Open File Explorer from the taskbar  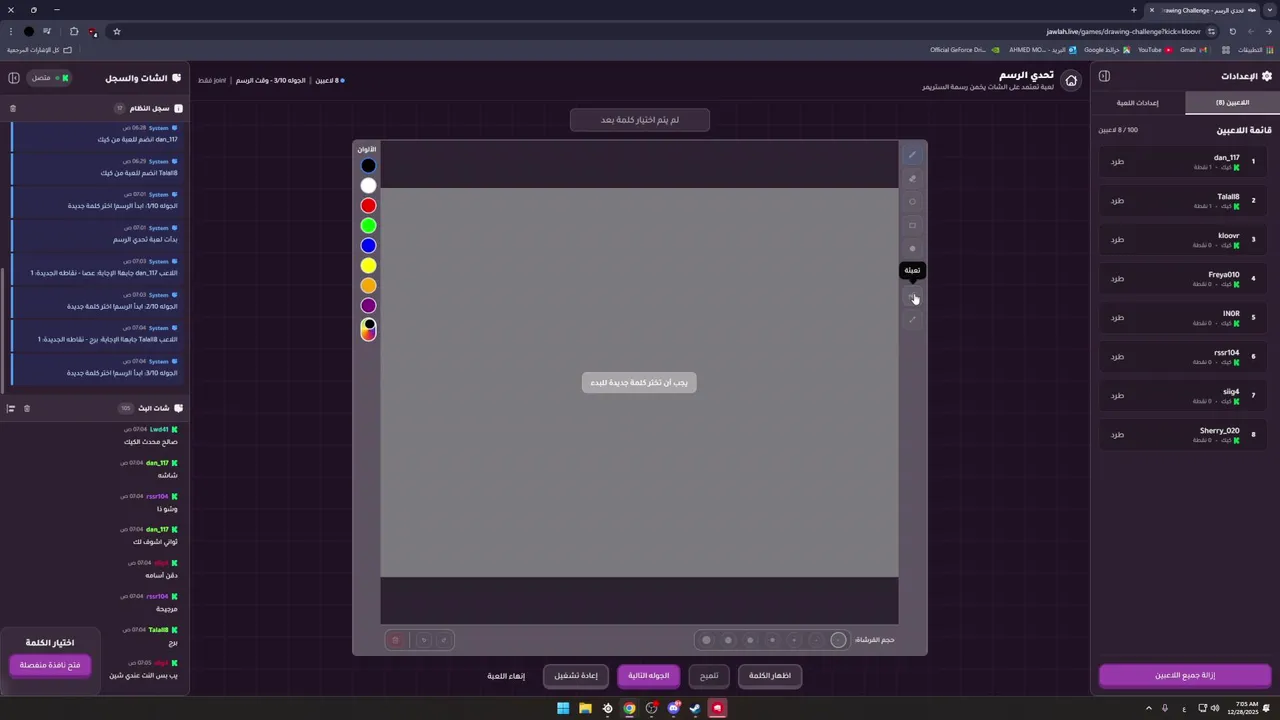(585, 708)
